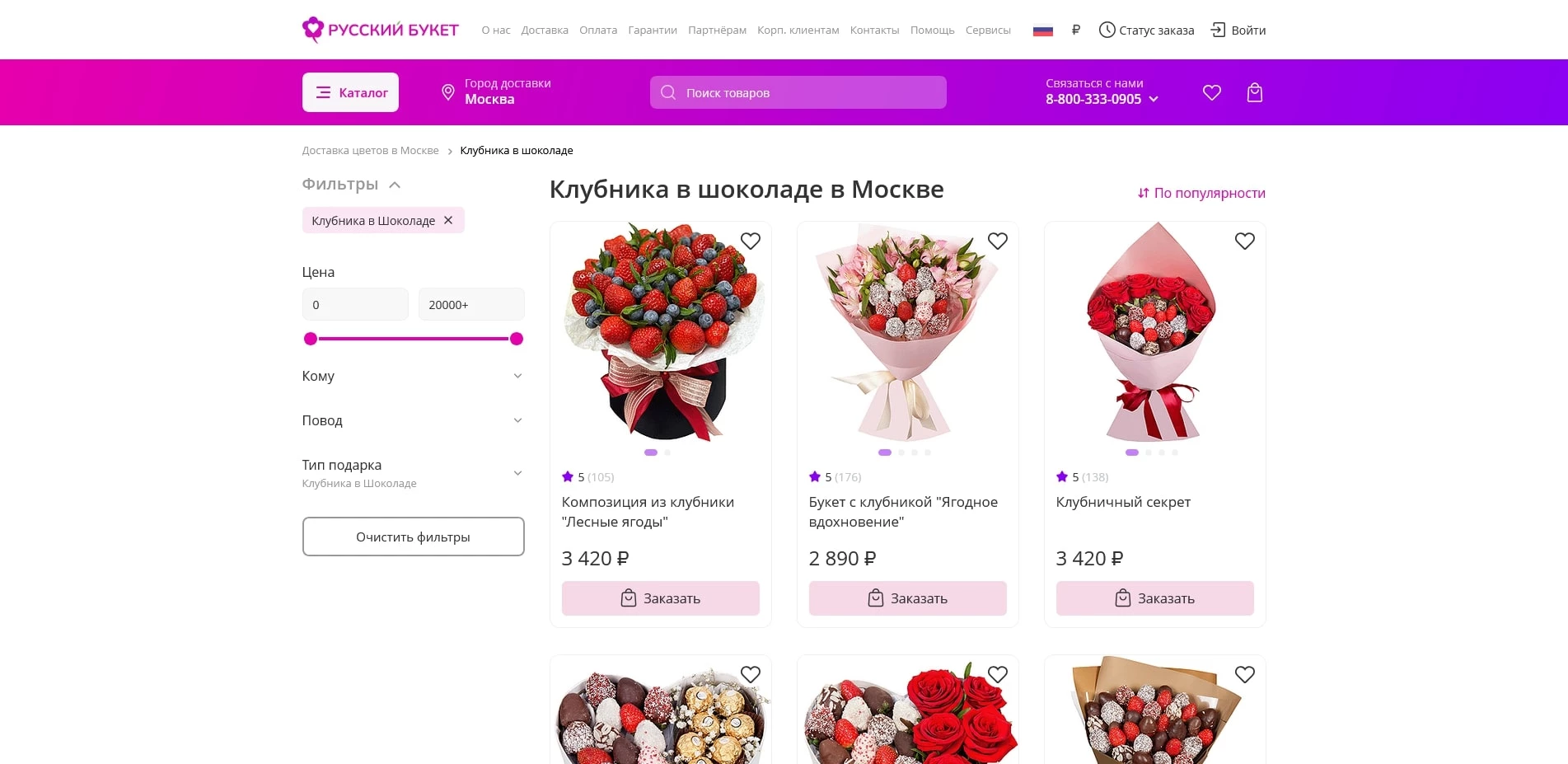The width and height of the screenshot is (1568, 764).
Task: Order the Клубничный секрет with Заказать
Action: point(1154,598)
